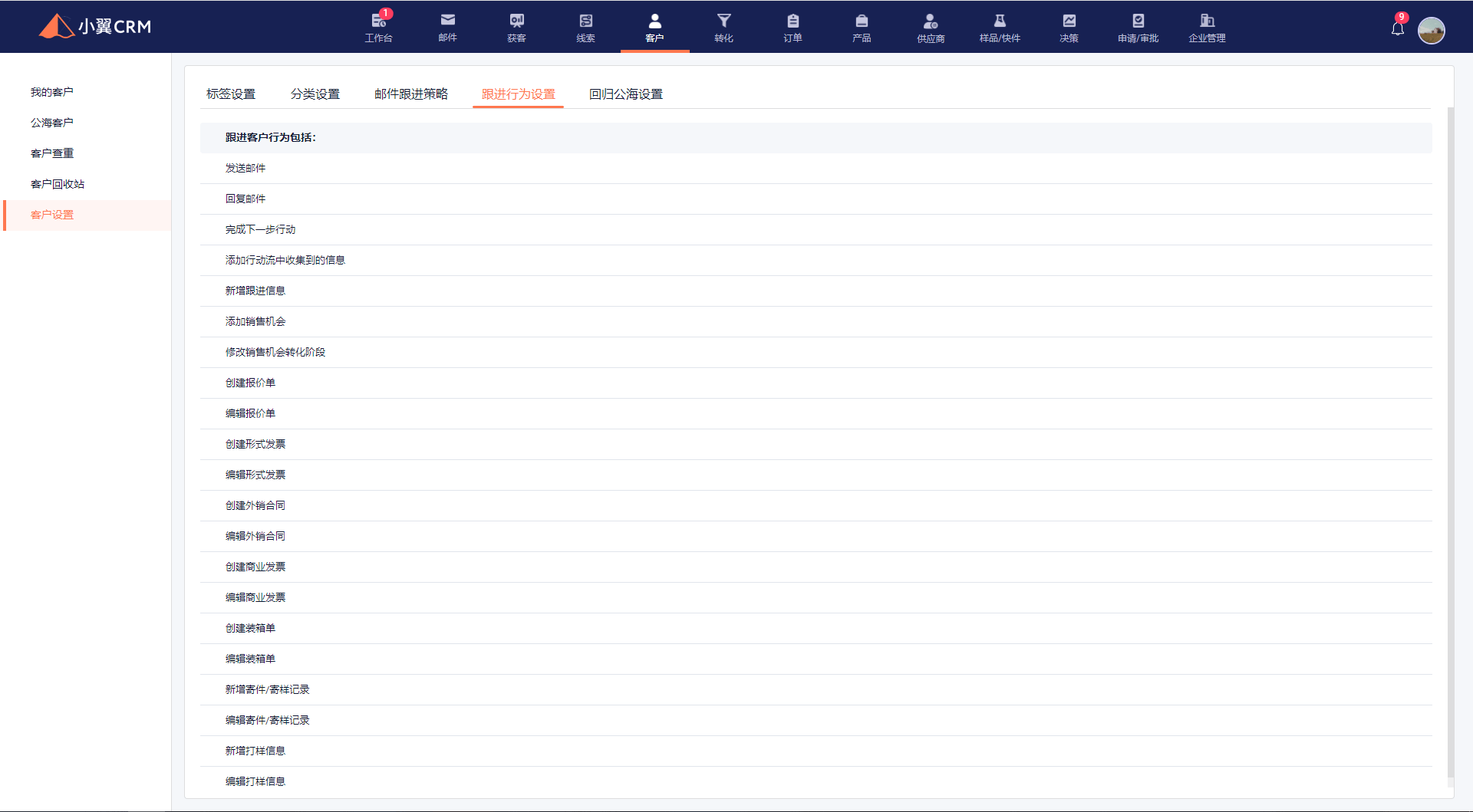Click the 新增寄件/寄样记录 row
The image size is (1473, 812).
[816, 689]
